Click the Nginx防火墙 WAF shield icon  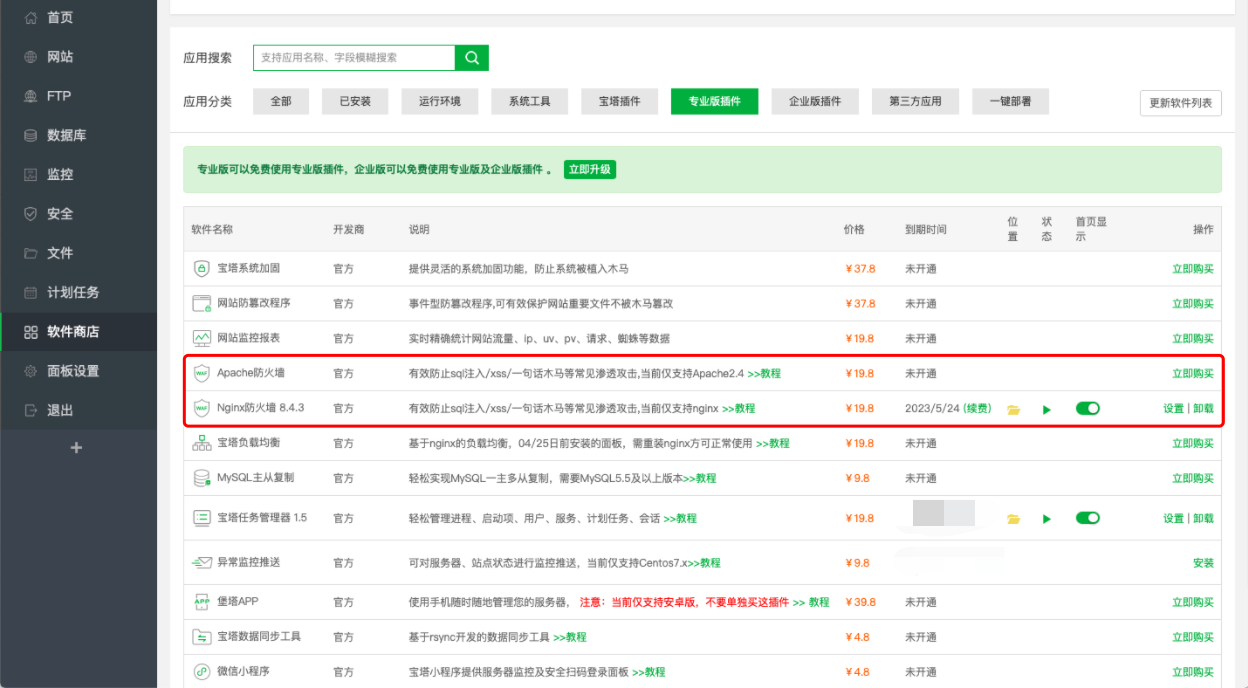pyautogui.click(x=201, y=408)
